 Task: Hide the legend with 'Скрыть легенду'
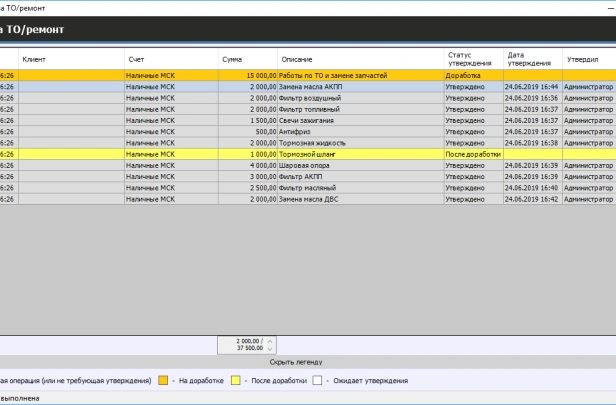(308, 361)
